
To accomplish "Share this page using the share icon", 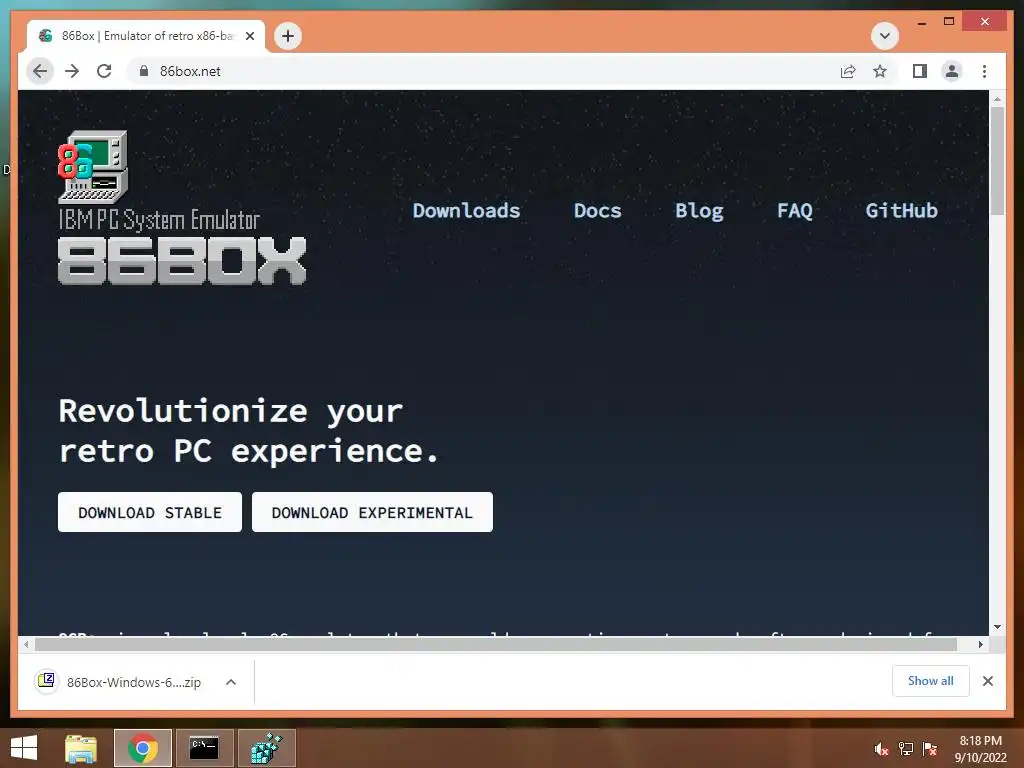I will coord(848,71).
